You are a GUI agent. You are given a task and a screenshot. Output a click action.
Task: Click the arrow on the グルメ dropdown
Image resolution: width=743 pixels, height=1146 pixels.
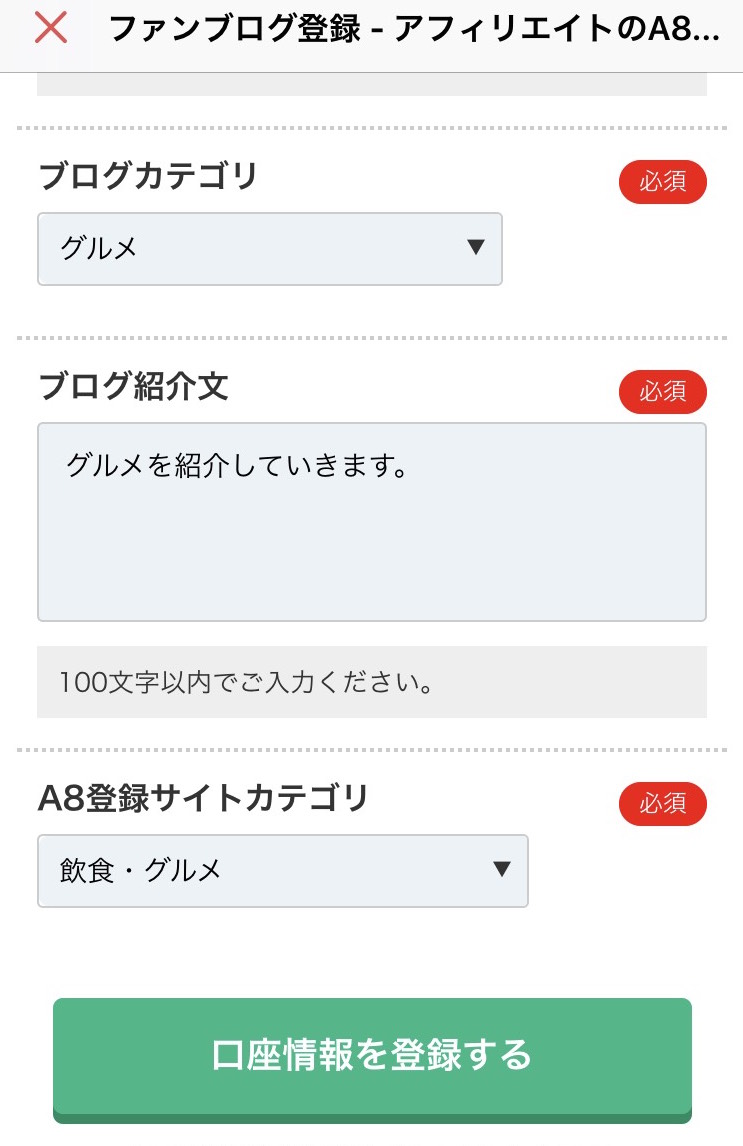tap(476, 247)
